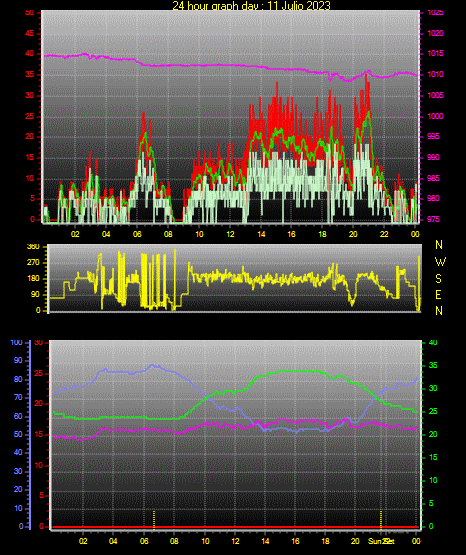Click the 990 pressure axis label
The image size is (466, 555).
coord(433,157)
